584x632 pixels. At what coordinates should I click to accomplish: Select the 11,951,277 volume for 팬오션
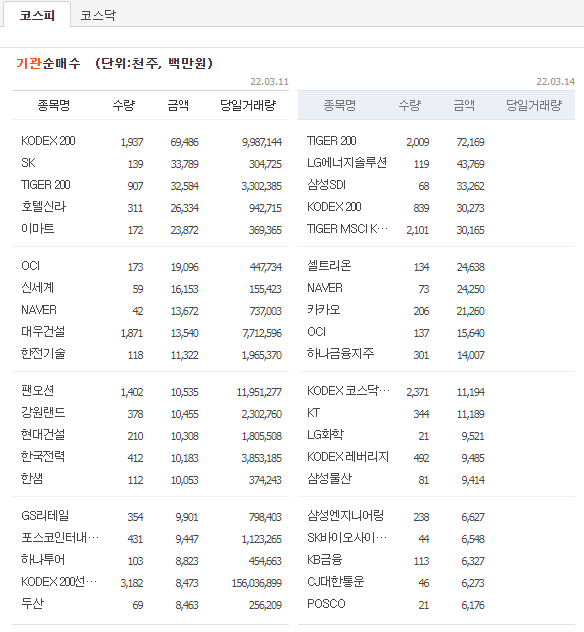(x=259, y=392)
